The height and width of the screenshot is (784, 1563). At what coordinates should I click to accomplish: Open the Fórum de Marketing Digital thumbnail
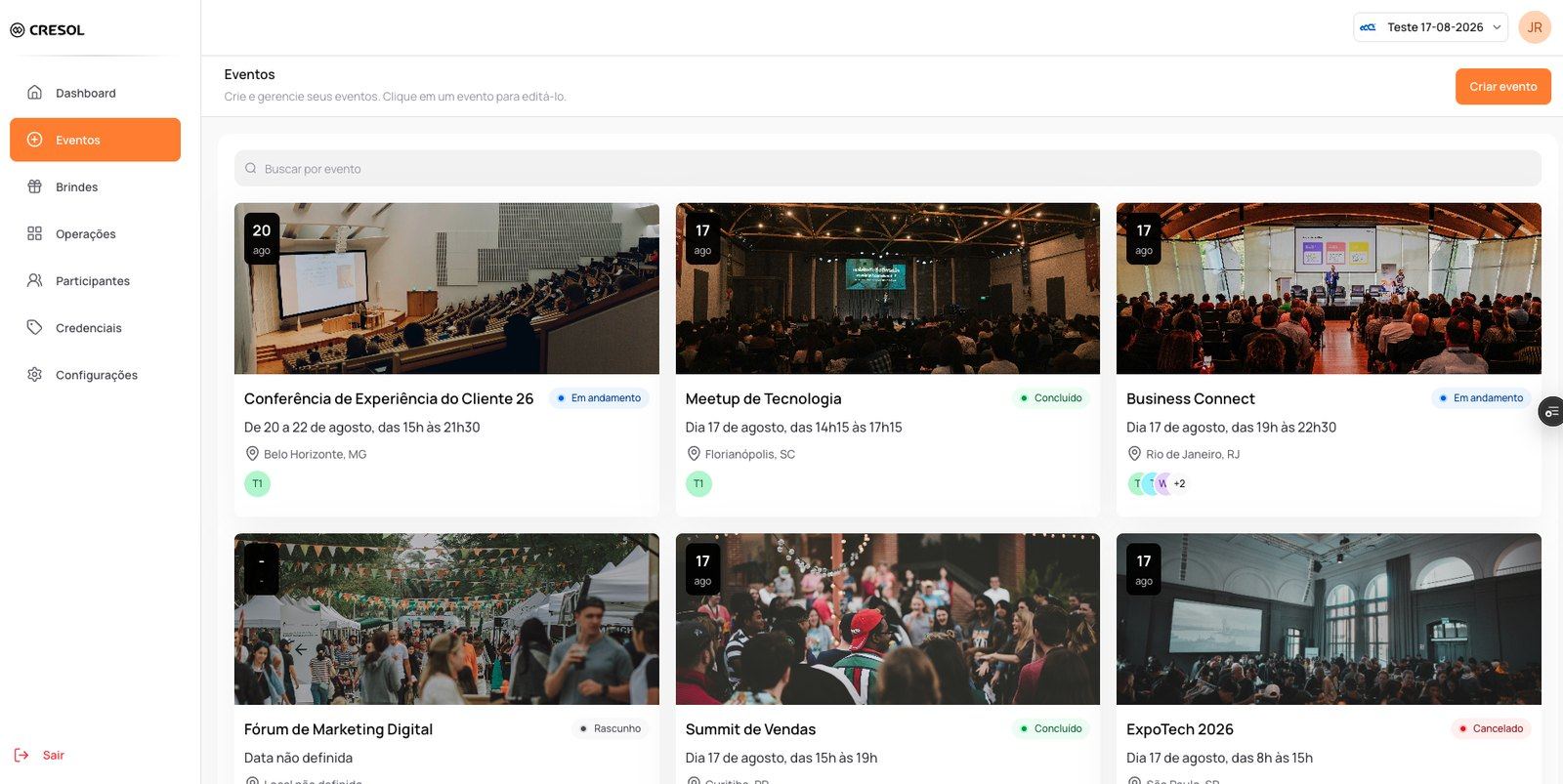click(x=446, y=619)
